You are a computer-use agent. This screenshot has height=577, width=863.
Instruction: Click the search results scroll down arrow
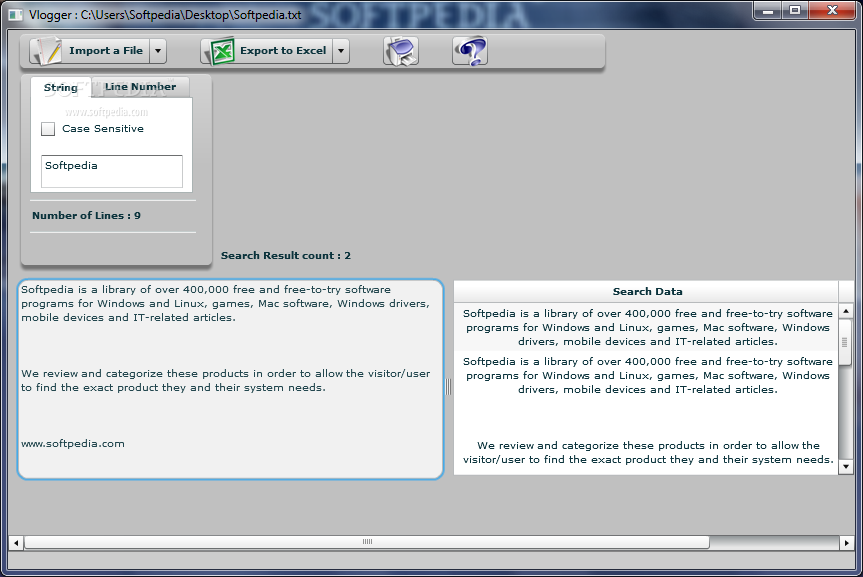click(x=846, y=467)
